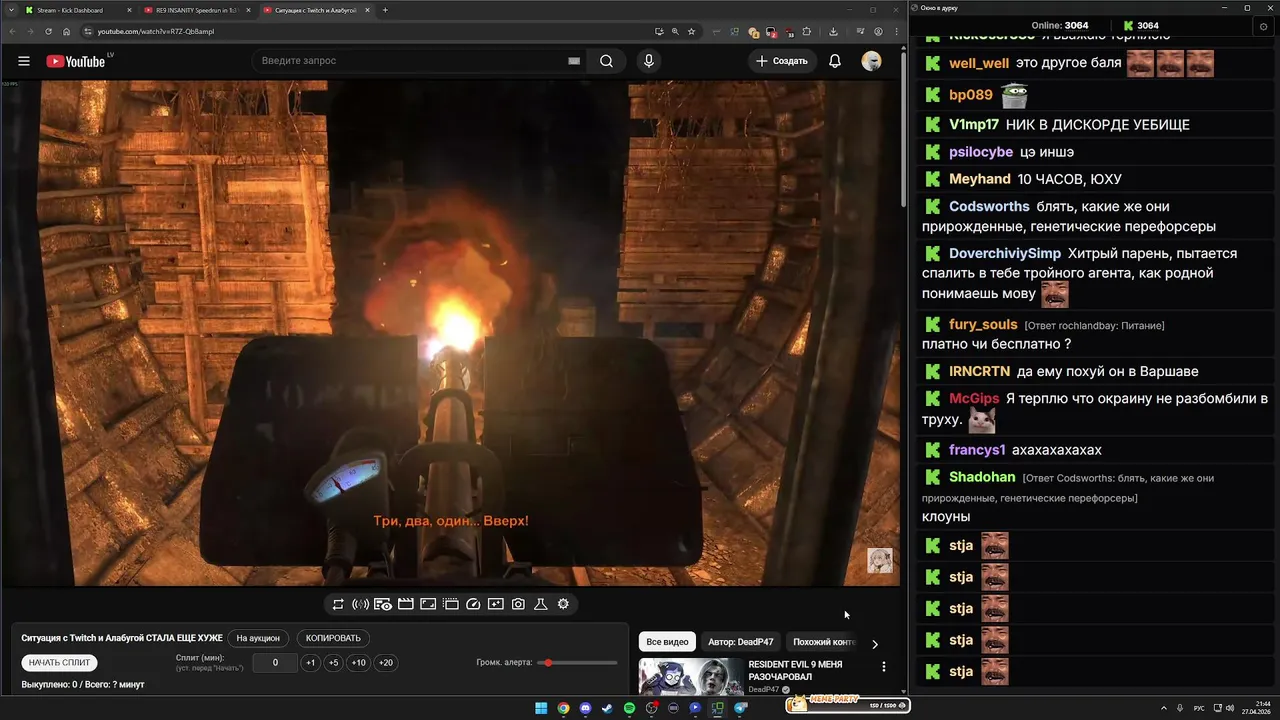Adjust the Громк. алерта volume slider

577,663
